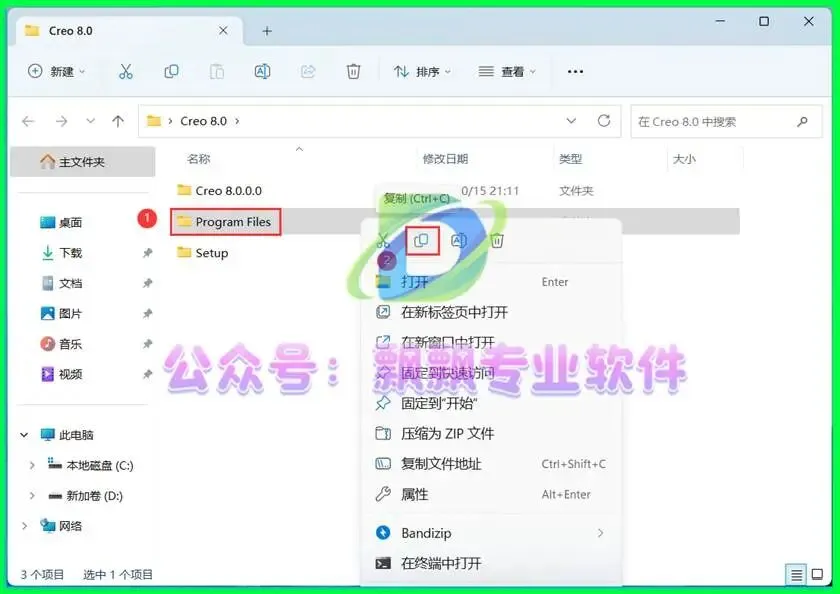Viewport: 840px width, 594px height.
Task: Select the Creo 8.0.0.0 folder
Action: pos(220,191)
